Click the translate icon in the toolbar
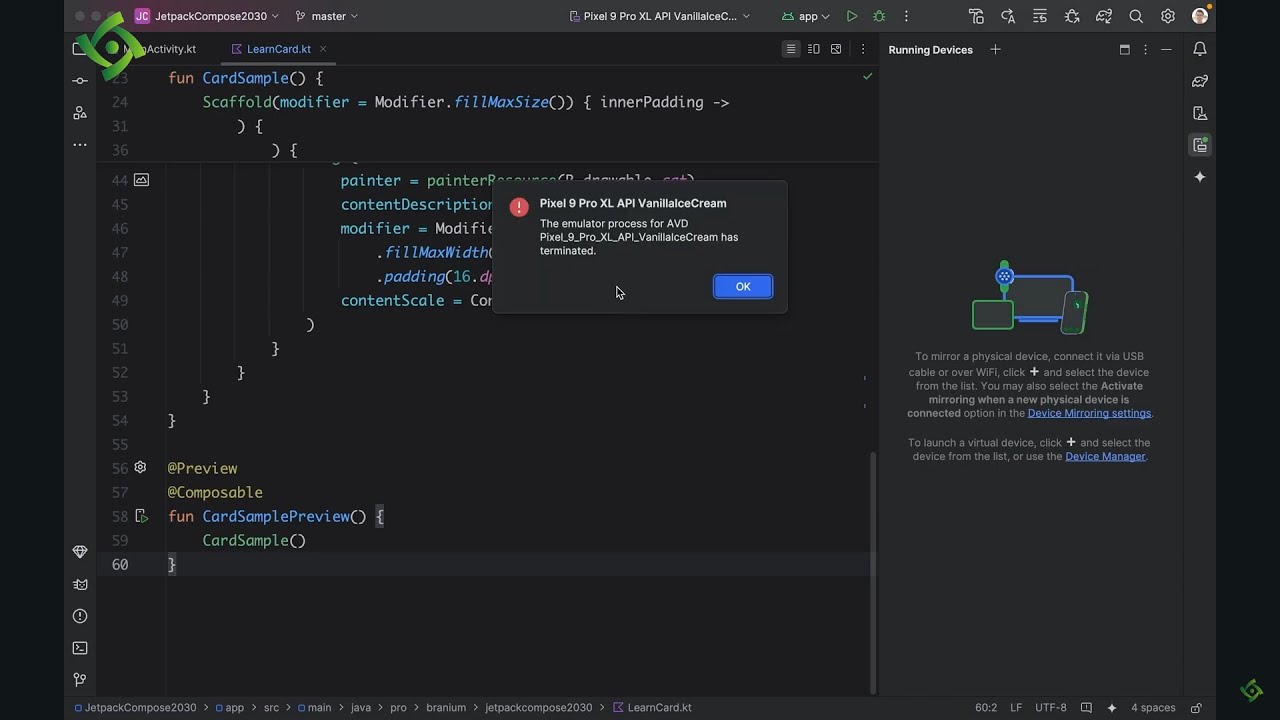1280x720 pixels. click(x=1008, y=16)
